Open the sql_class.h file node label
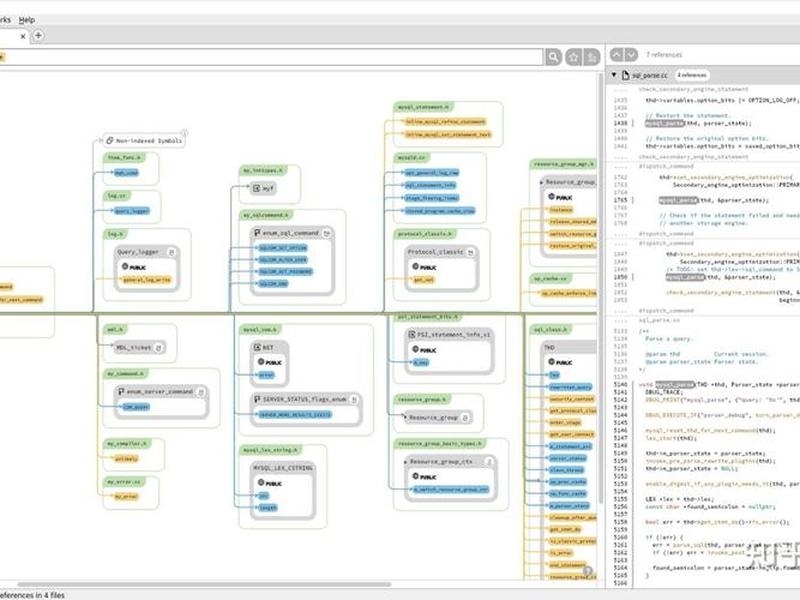The width and height of the screenshot is (800, 600). click(x=551, y=330)
